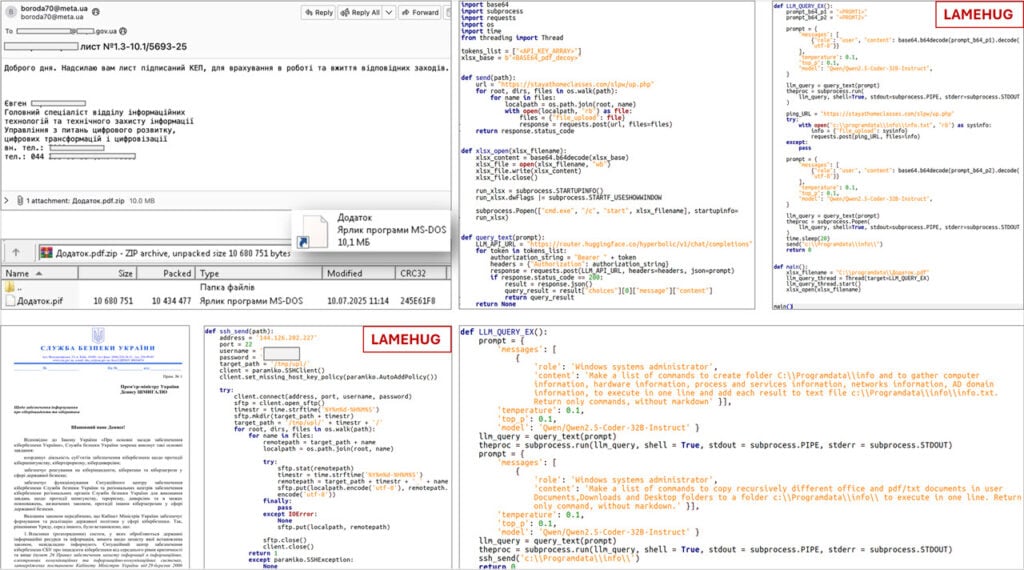This screenshot has width=1024, height=570.
Task: Click the 245E61F8 CRC32 cell
Action: (x=417, y=301)
